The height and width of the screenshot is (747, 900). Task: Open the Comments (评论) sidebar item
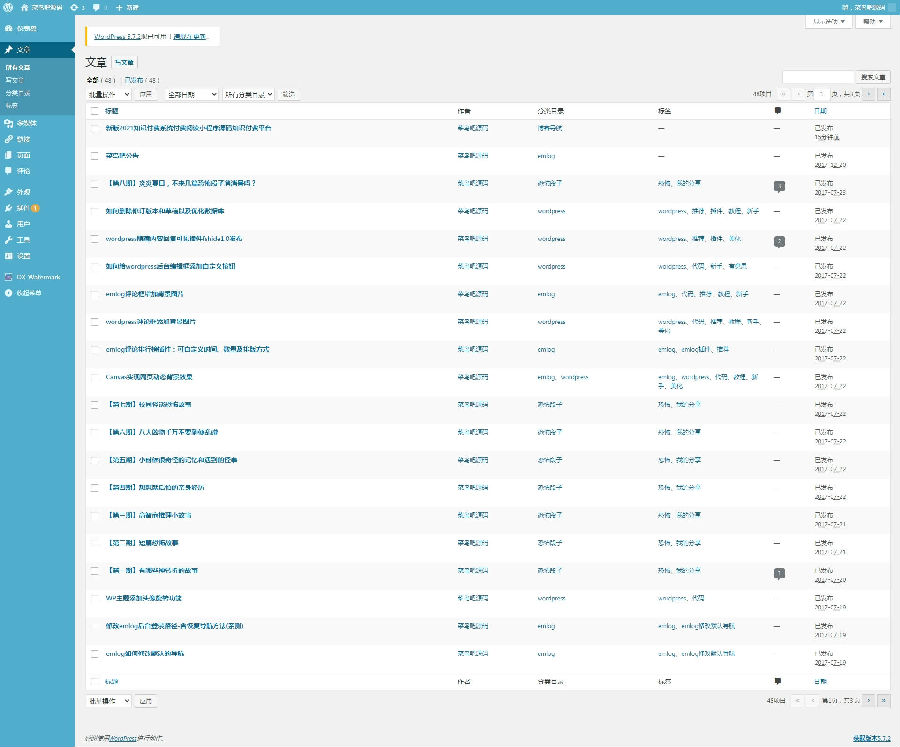(x=37, y=171)
